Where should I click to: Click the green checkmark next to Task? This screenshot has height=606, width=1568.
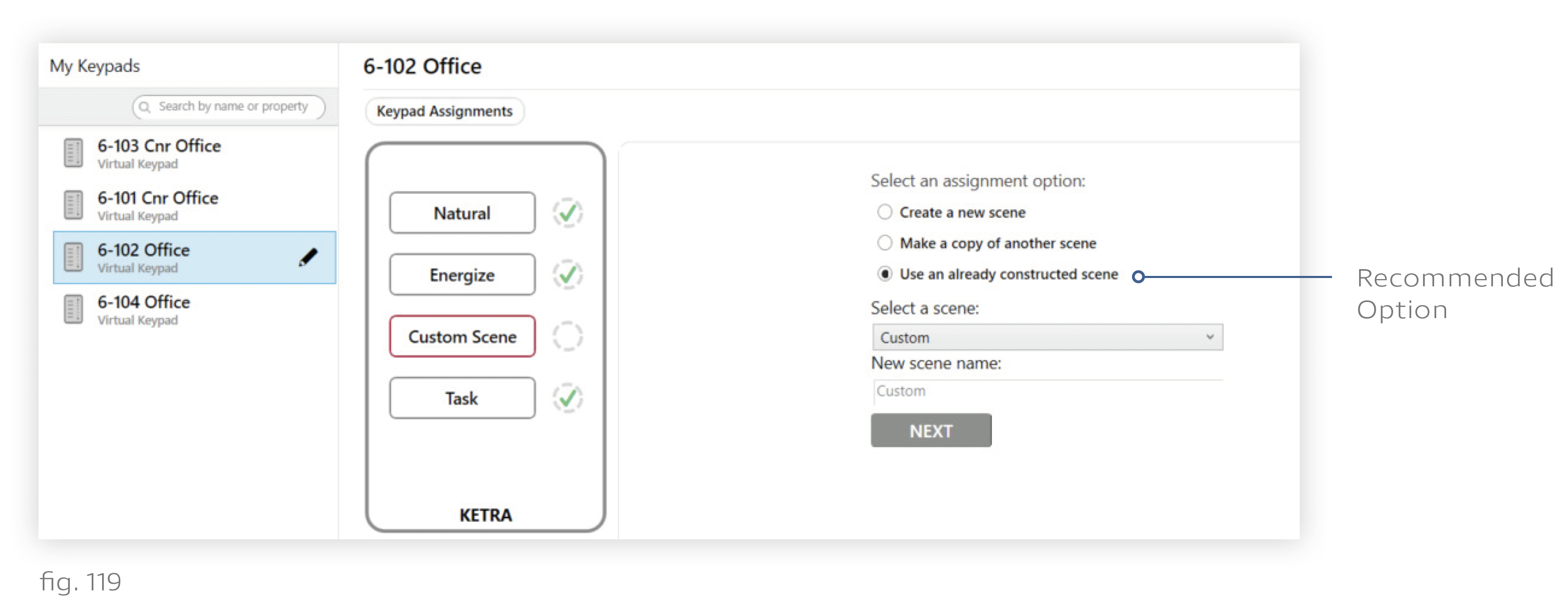[x=568, y=398]
